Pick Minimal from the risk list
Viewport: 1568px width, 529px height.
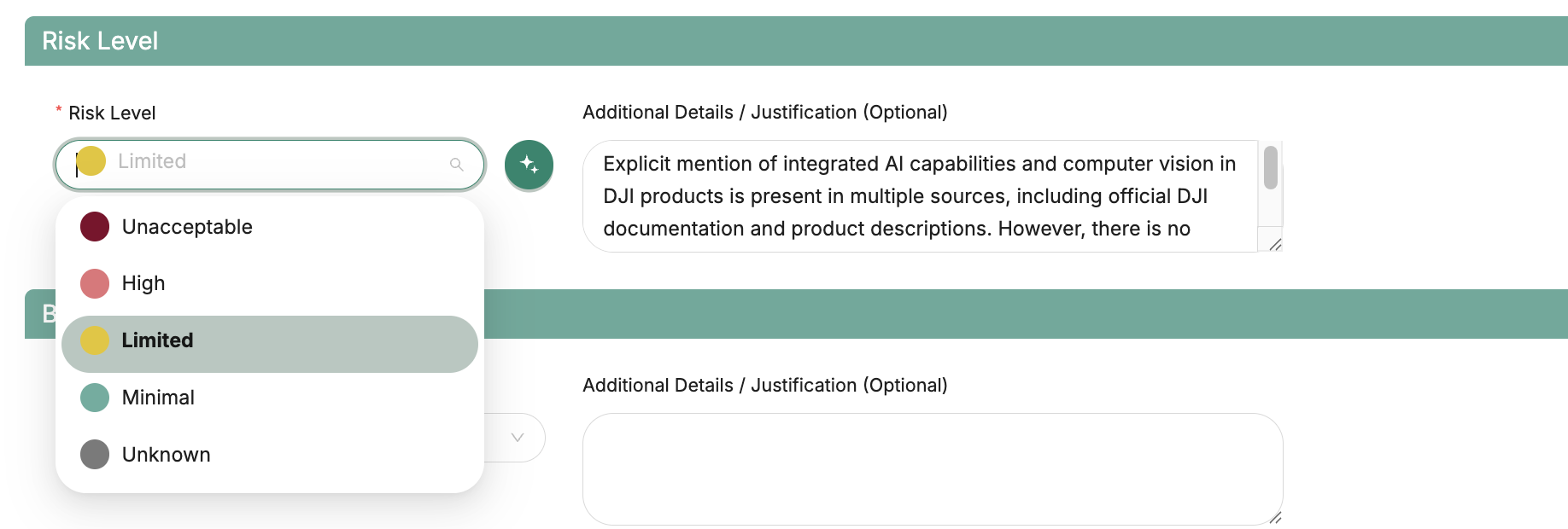[158, 398]
